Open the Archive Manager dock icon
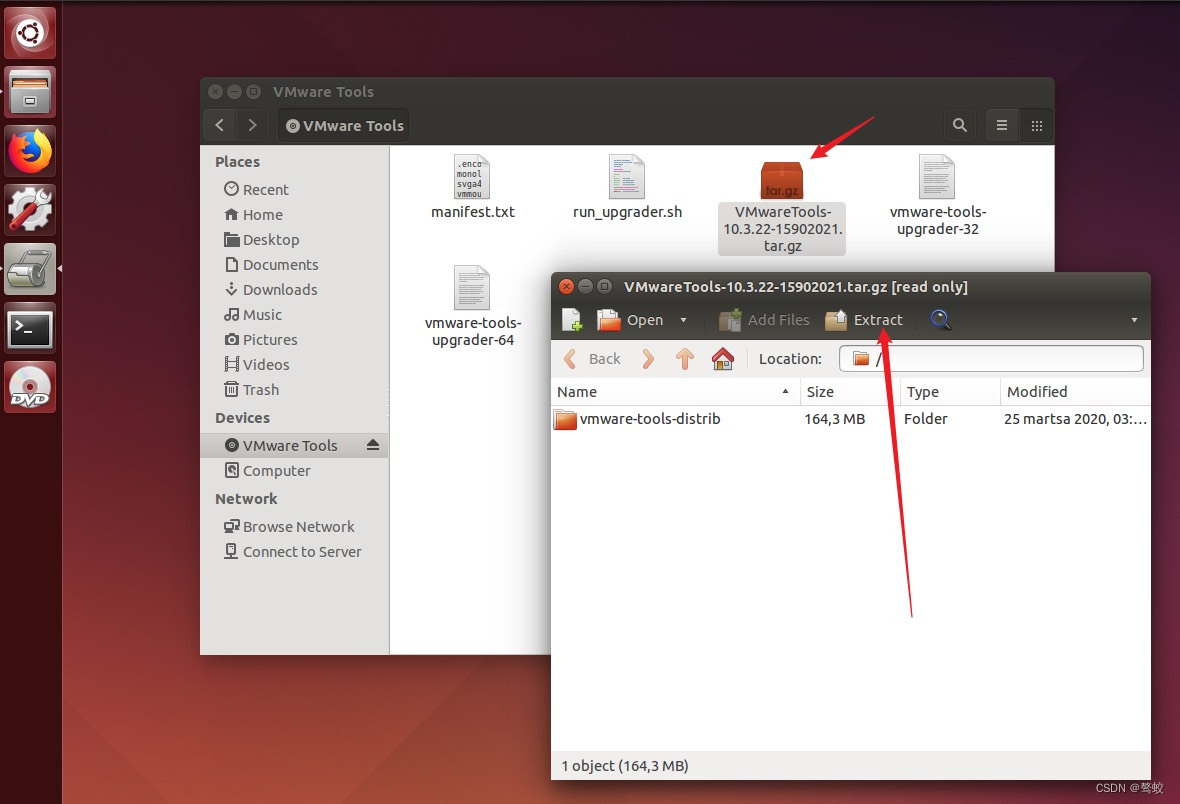The height and width of the screenshot is (804, 1180). 30,269
